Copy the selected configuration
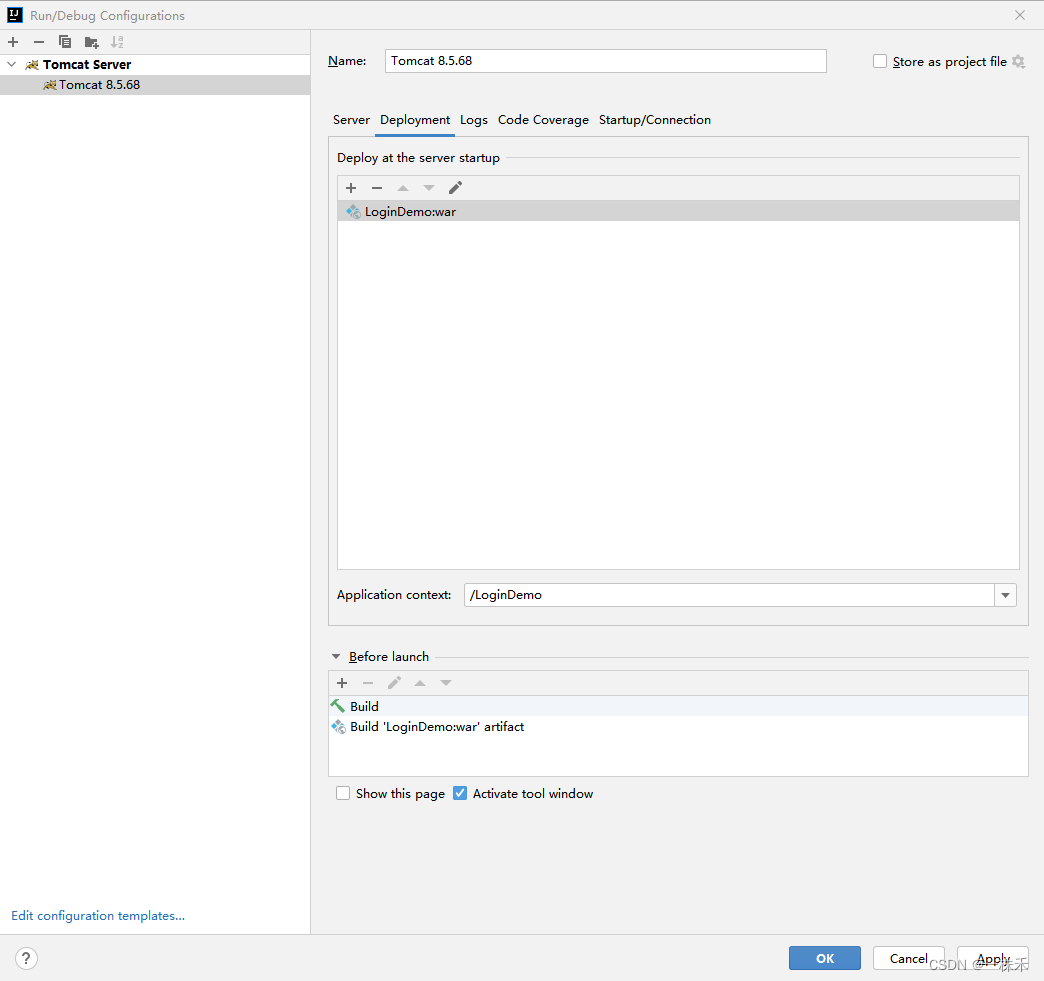Screen dimensions: 1044x981 click(65, 42)
